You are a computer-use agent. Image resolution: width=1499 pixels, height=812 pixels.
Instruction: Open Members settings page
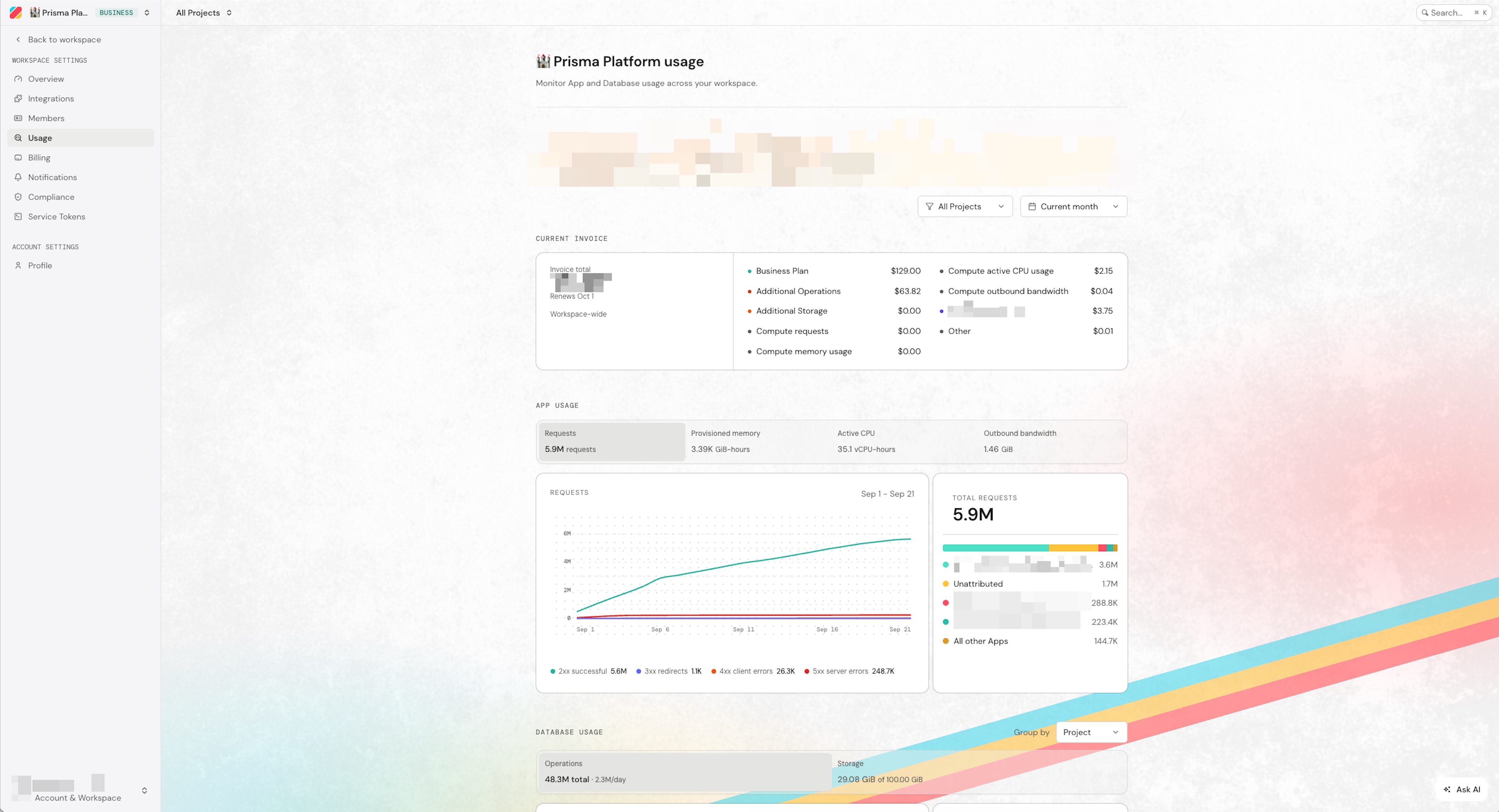80,118
